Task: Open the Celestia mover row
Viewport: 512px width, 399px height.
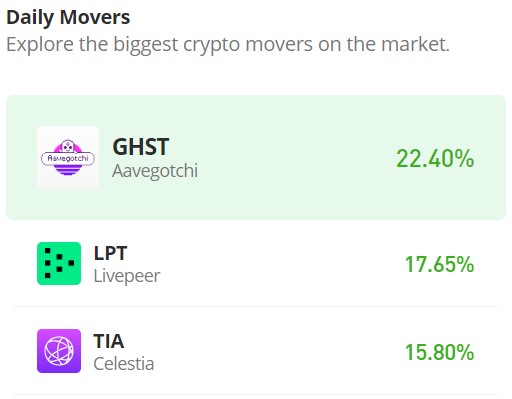Action: click(256, 351)
